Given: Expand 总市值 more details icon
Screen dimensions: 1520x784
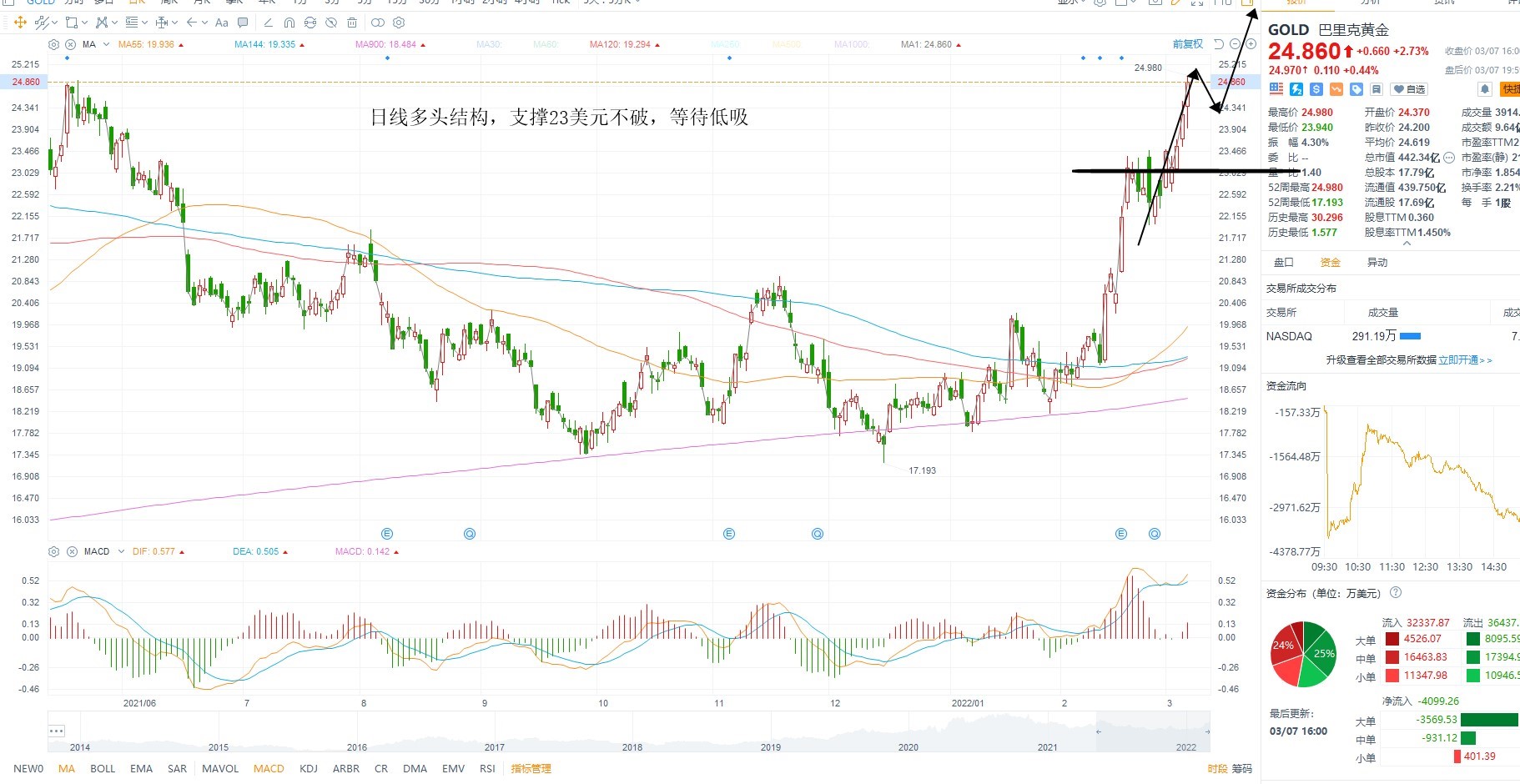Looking at the screenshot, I should pos(1449,158).
